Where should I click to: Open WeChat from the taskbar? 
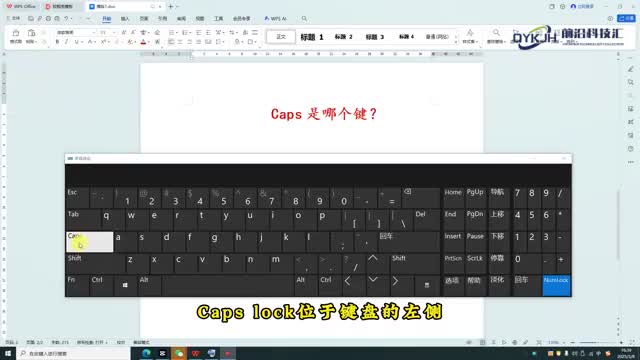179,353
